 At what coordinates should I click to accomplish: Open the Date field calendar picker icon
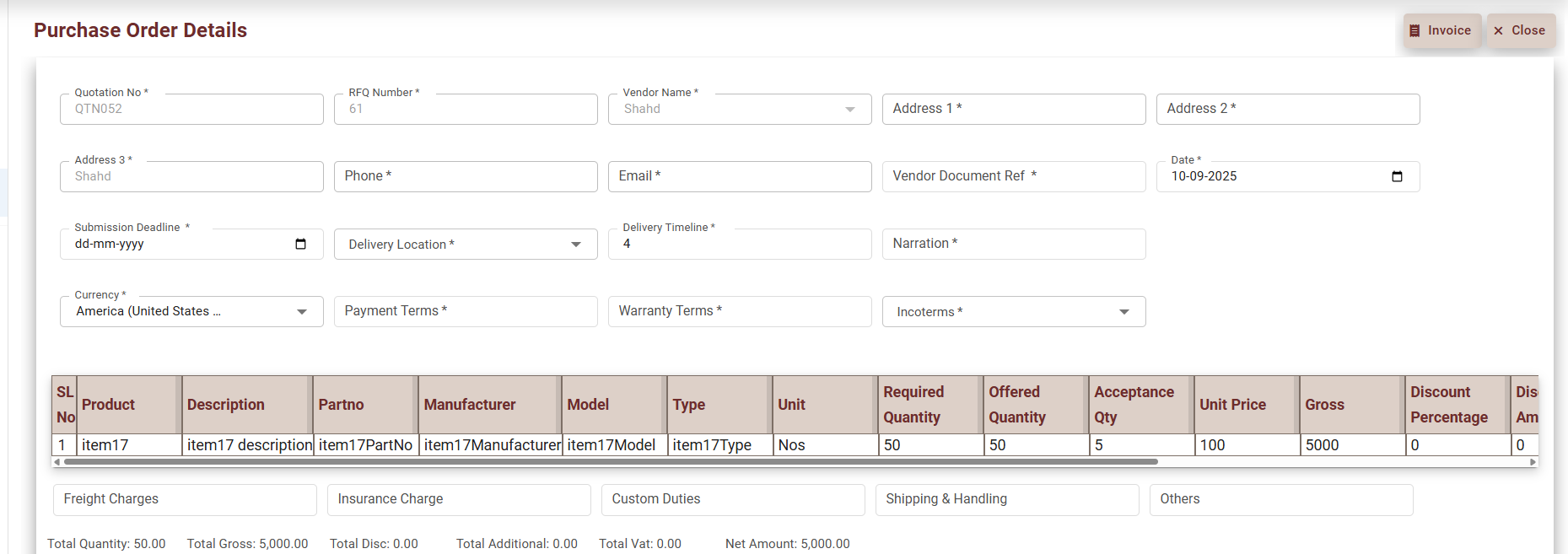[1397, 176]
